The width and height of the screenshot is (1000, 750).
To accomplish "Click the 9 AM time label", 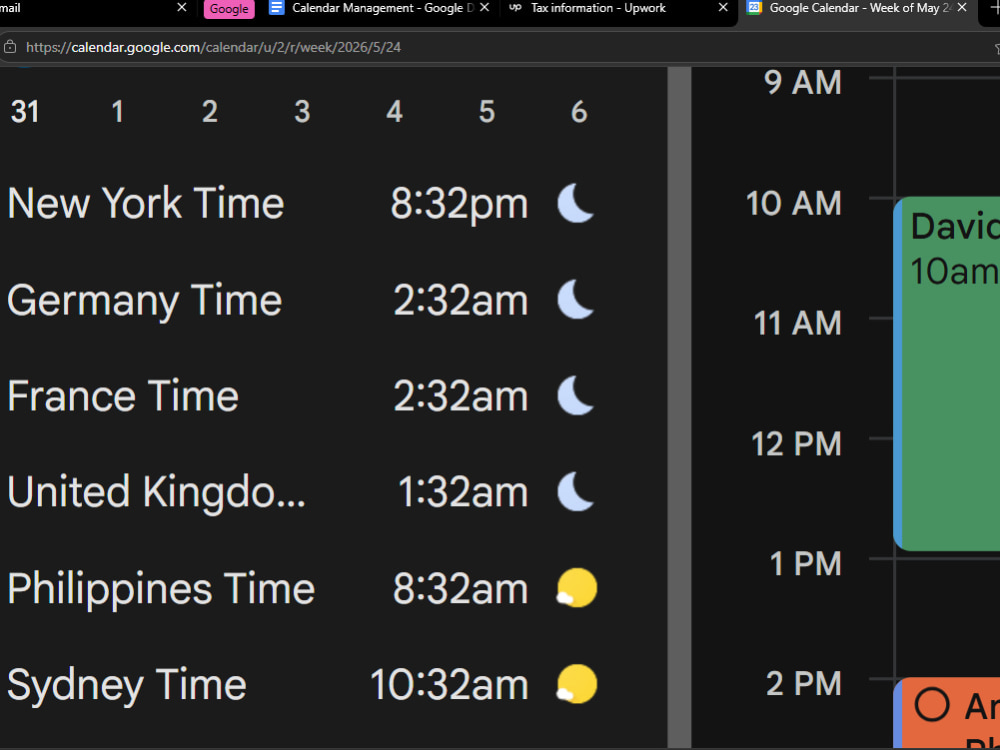I will [x=803, y=83].
